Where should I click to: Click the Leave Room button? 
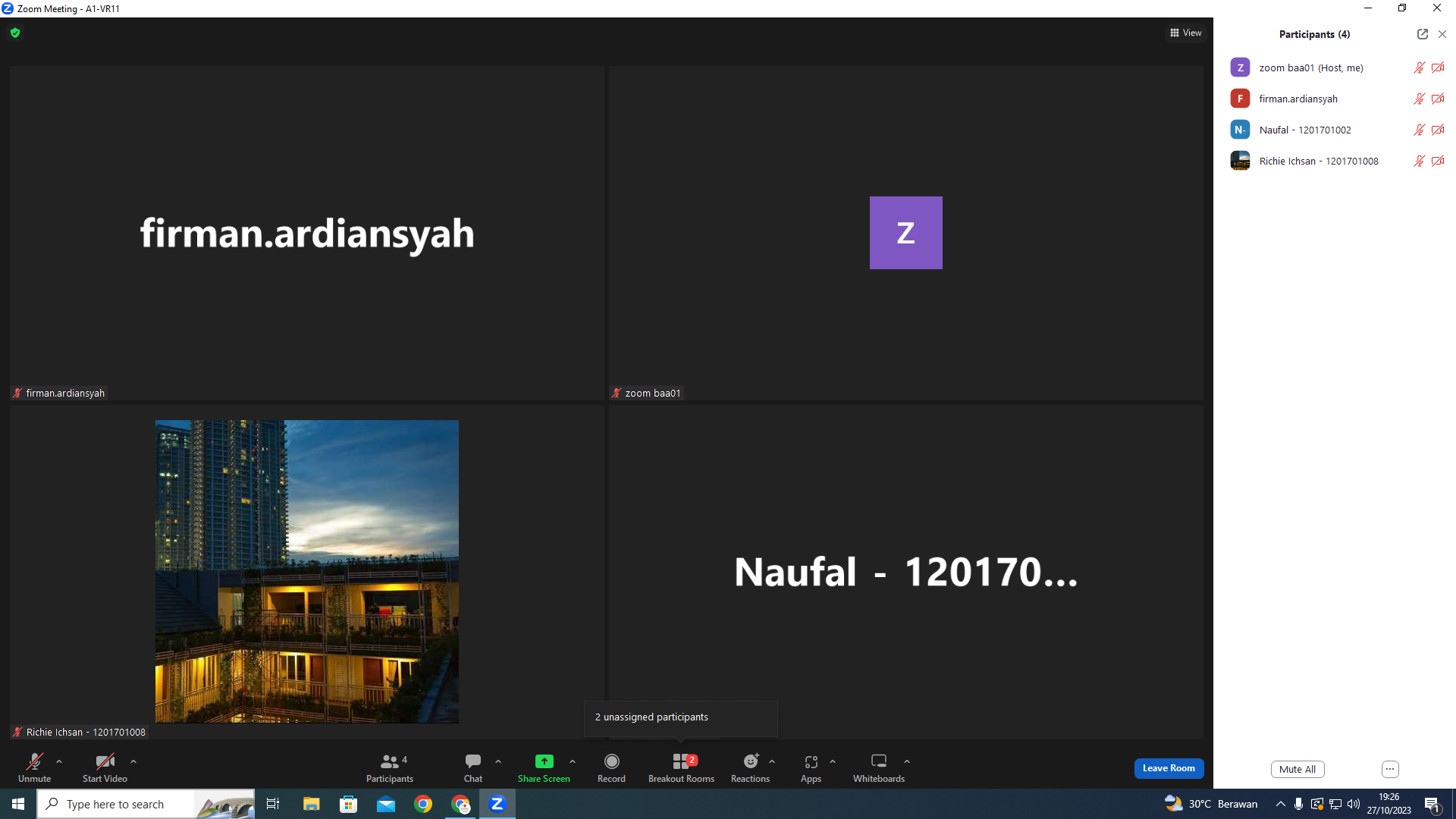(1169, 768)
